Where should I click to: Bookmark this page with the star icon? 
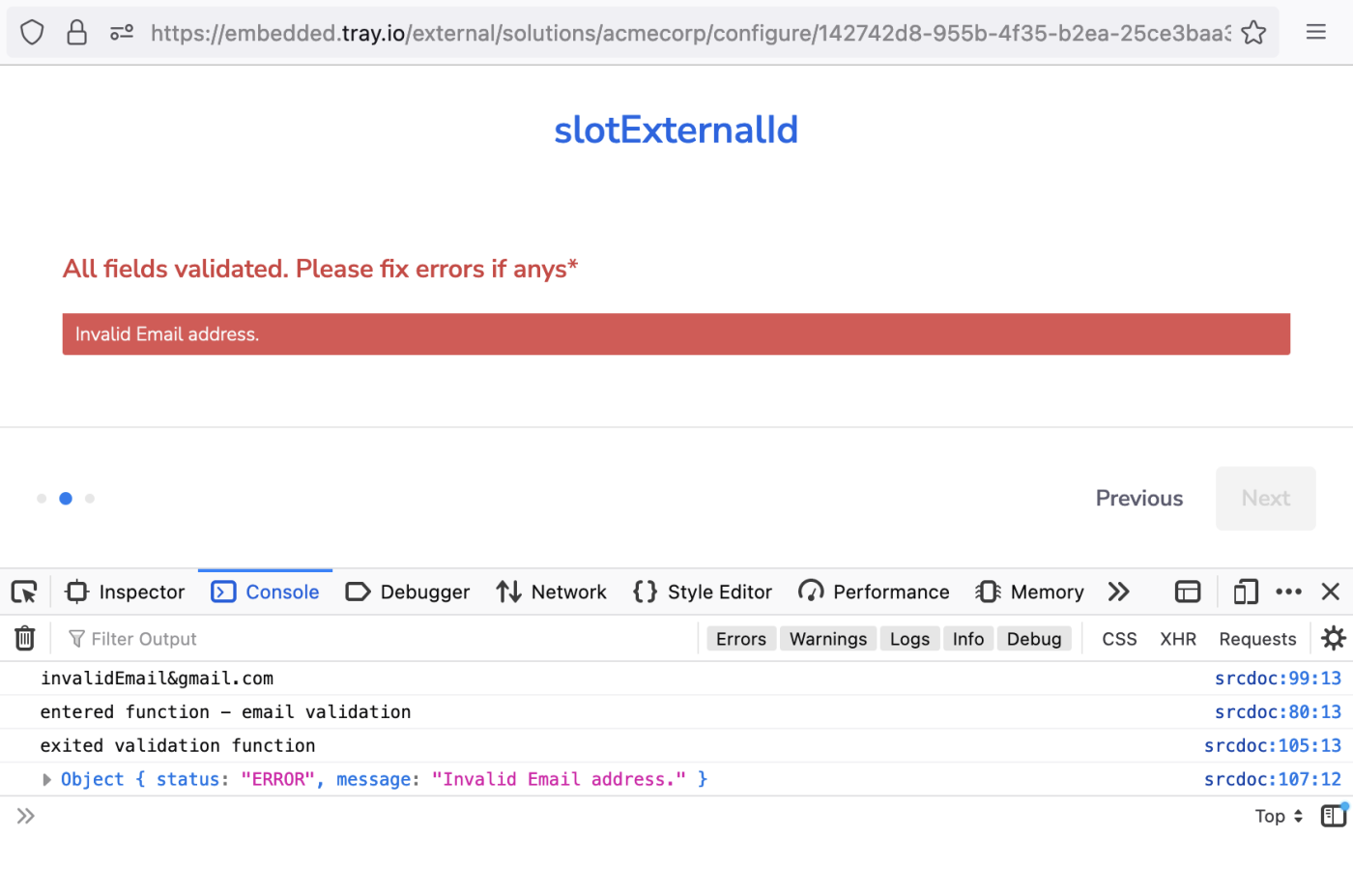pos(1253,32)
